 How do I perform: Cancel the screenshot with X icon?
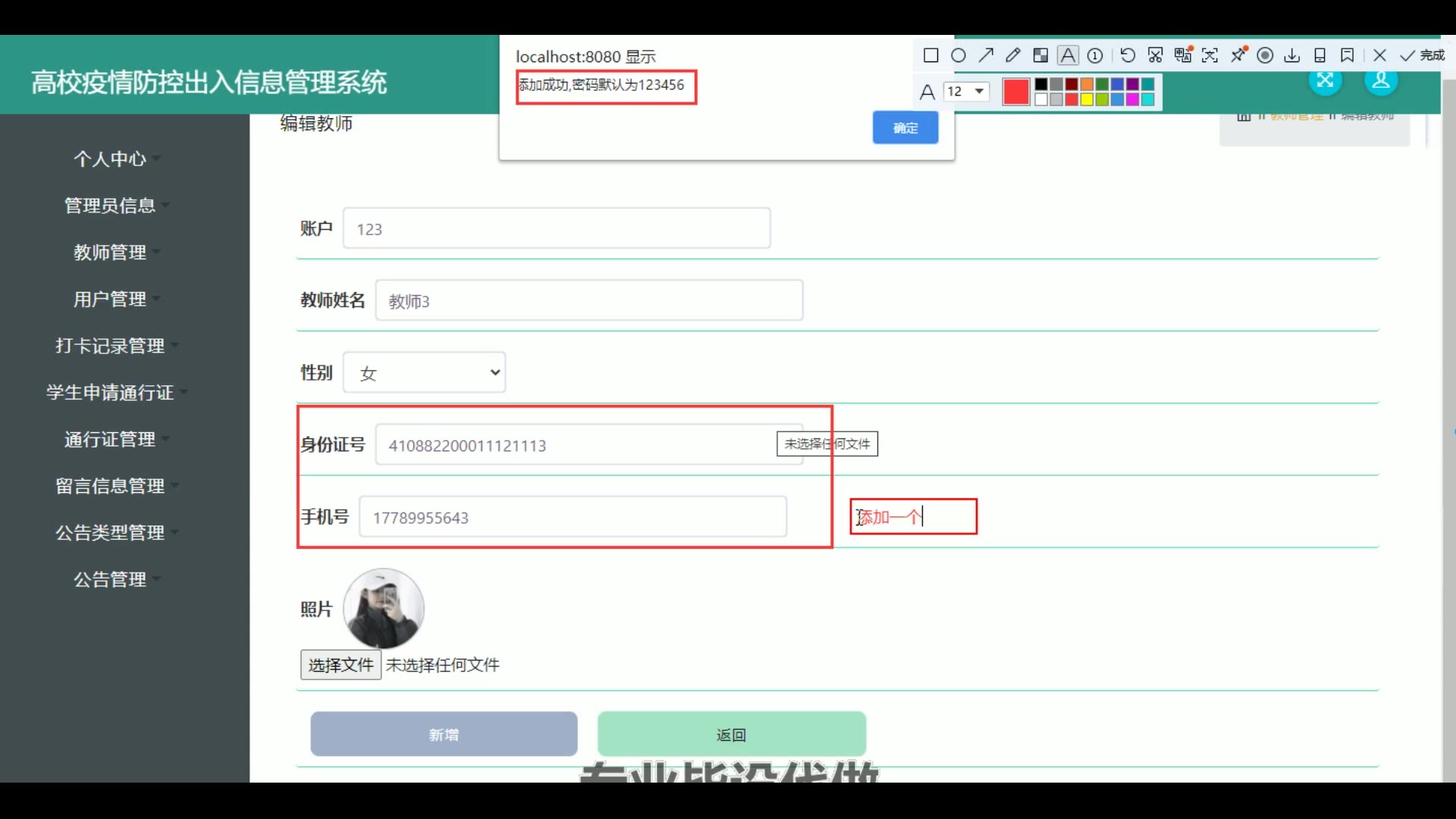click(x=1380, y=55)
